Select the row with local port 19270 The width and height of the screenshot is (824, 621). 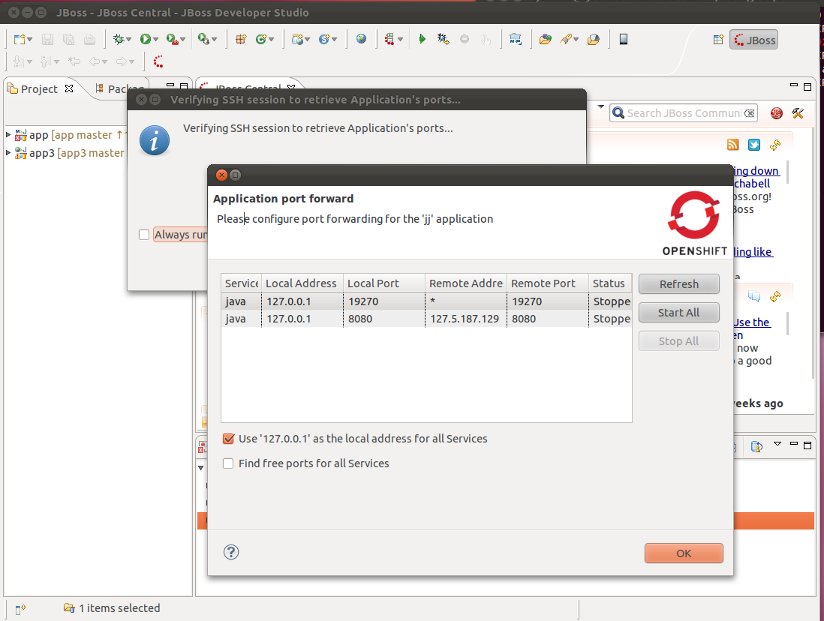click(426, 302)
